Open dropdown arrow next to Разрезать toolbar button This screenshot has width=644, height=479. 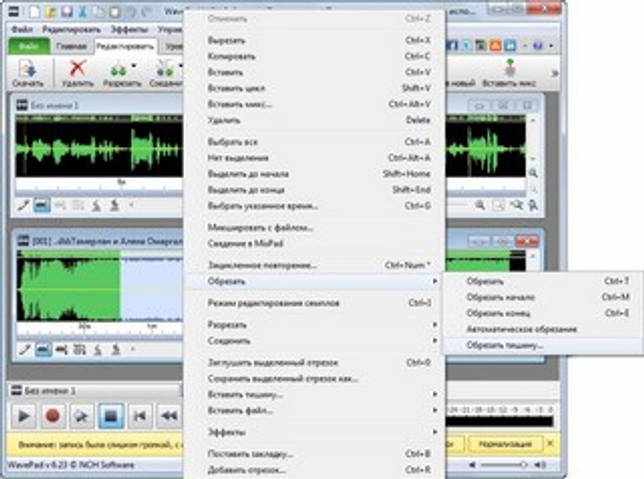134,65
